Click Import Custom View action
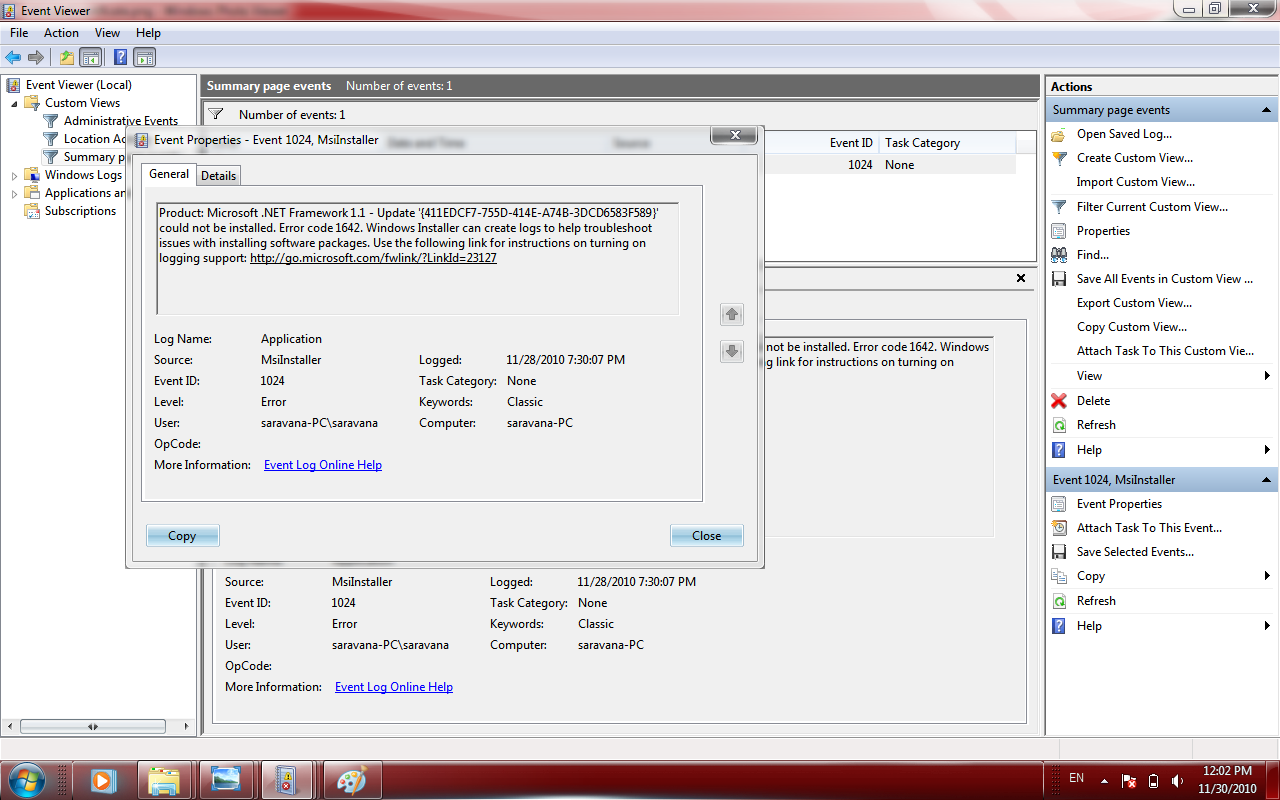 1135,182
